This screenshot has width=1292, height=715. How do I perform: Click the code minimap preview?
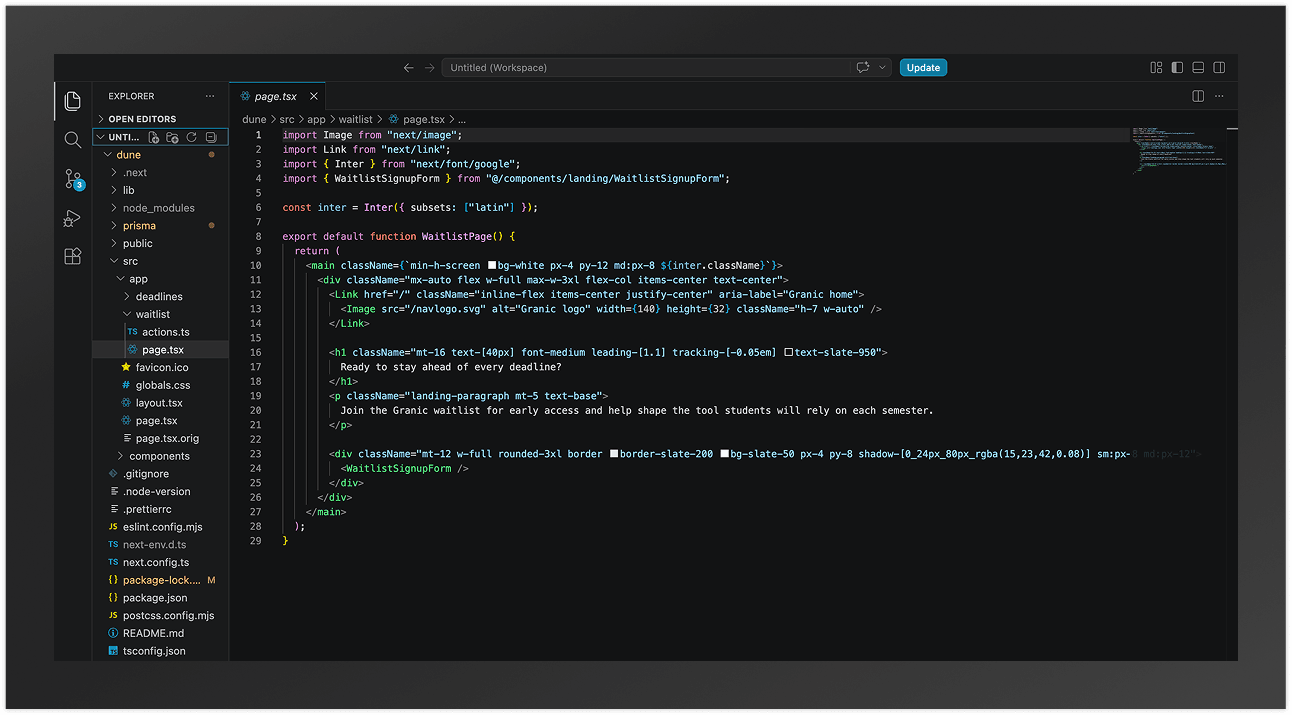click(1180, 149)
